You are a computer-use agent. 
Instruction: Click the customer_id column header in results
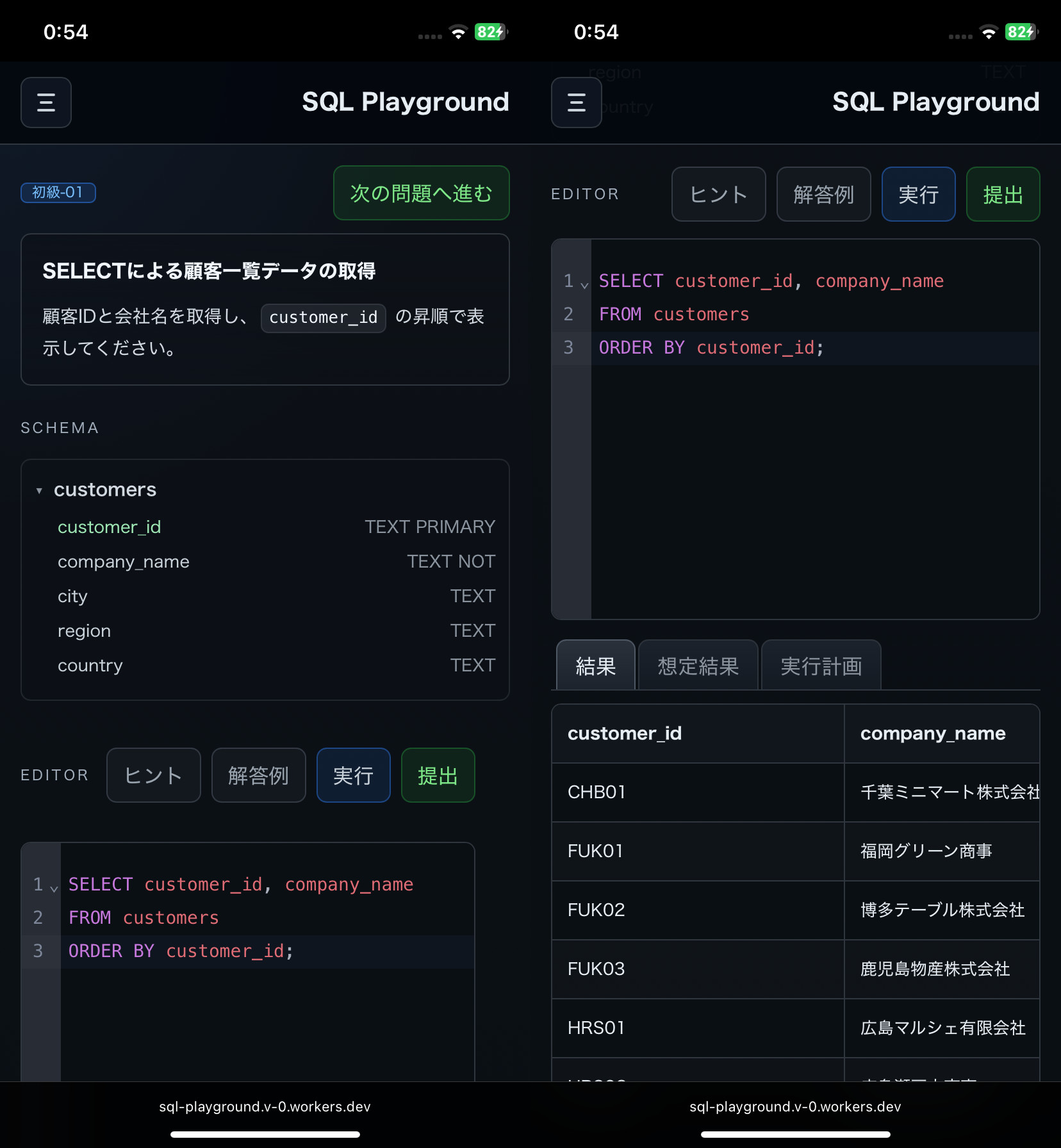pyautogui.click(x=698, y=734)
